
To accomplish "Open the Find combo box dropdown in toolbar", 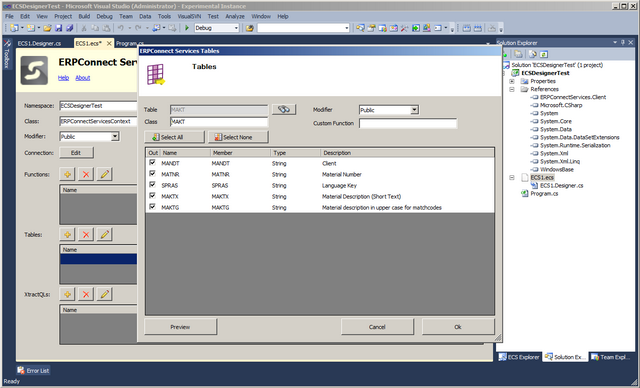I will pyautogui.click(x=347, y=28).
